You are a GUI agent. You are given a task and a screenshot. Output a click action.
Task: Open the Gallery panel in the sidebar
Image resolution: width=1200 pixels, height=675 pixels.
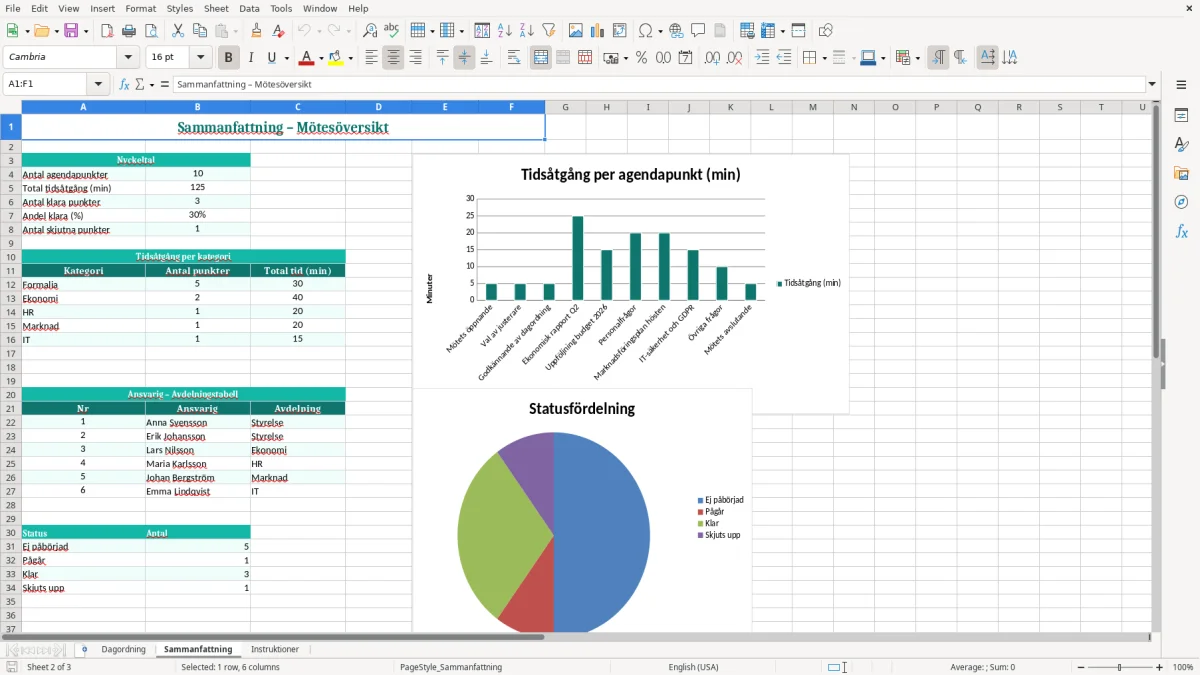coord(1181,174)
